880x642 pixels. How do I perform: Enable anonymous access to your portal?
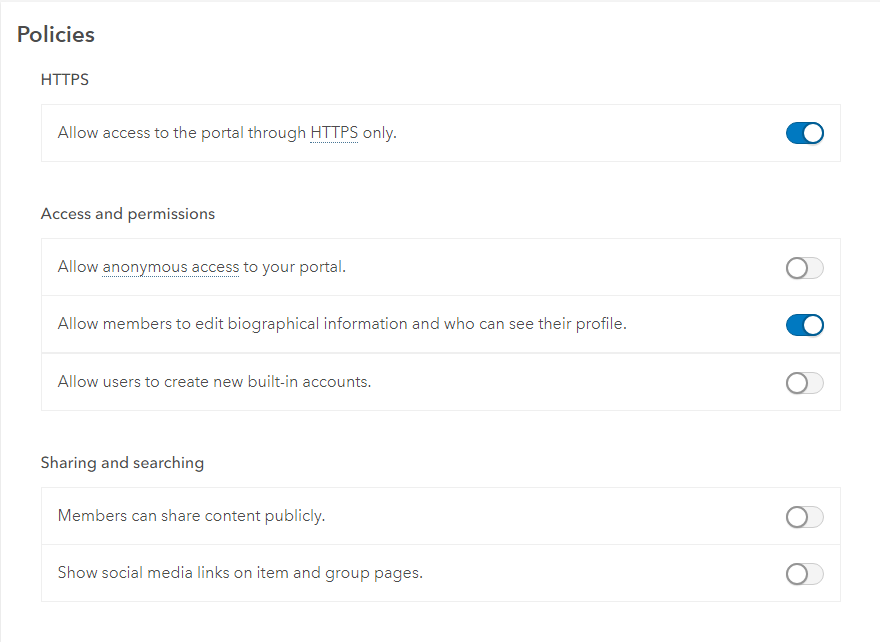coord(804,268)
